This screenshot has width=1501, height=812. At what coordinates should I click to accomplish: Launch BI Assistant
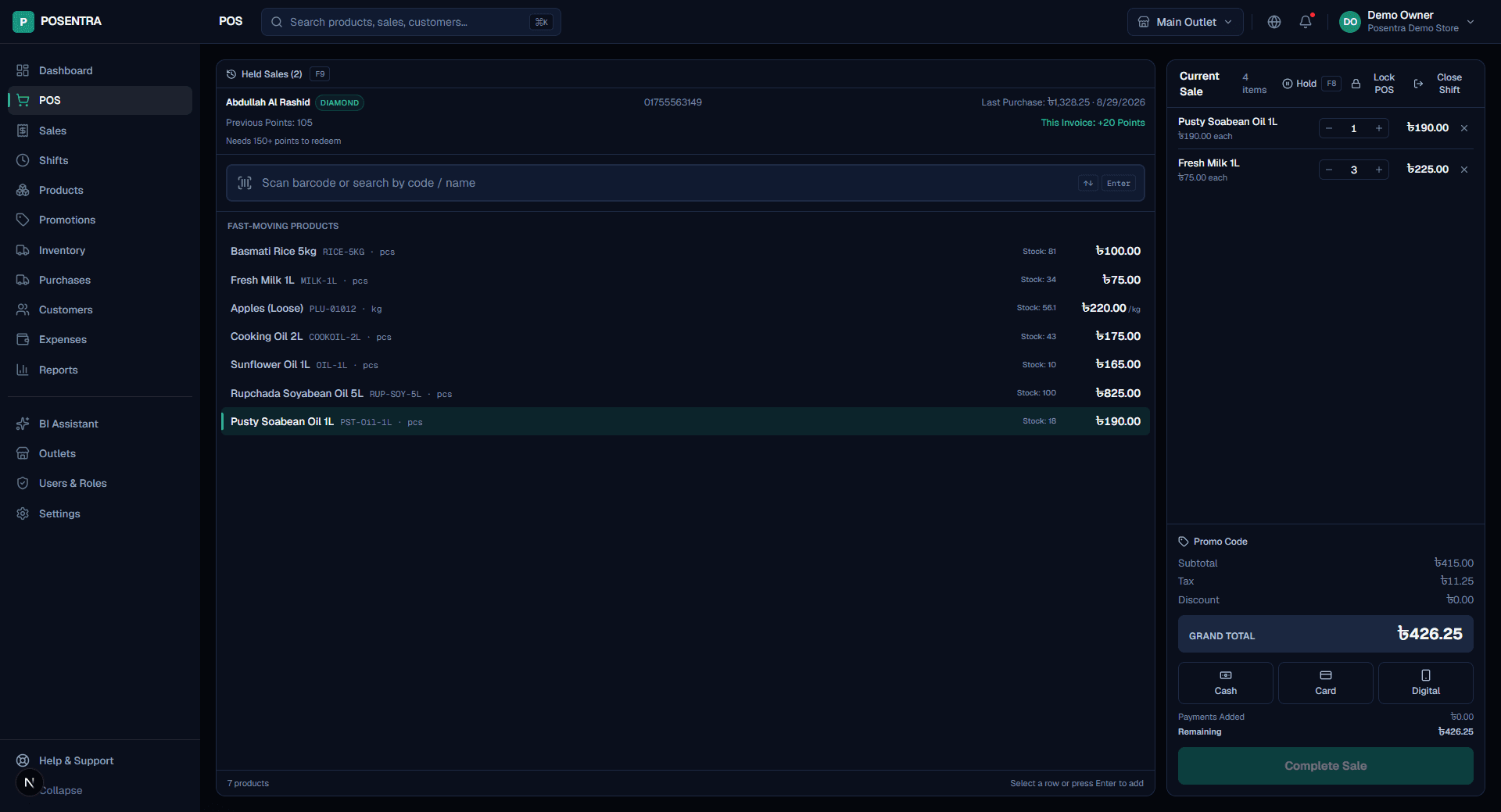(100, 424)
